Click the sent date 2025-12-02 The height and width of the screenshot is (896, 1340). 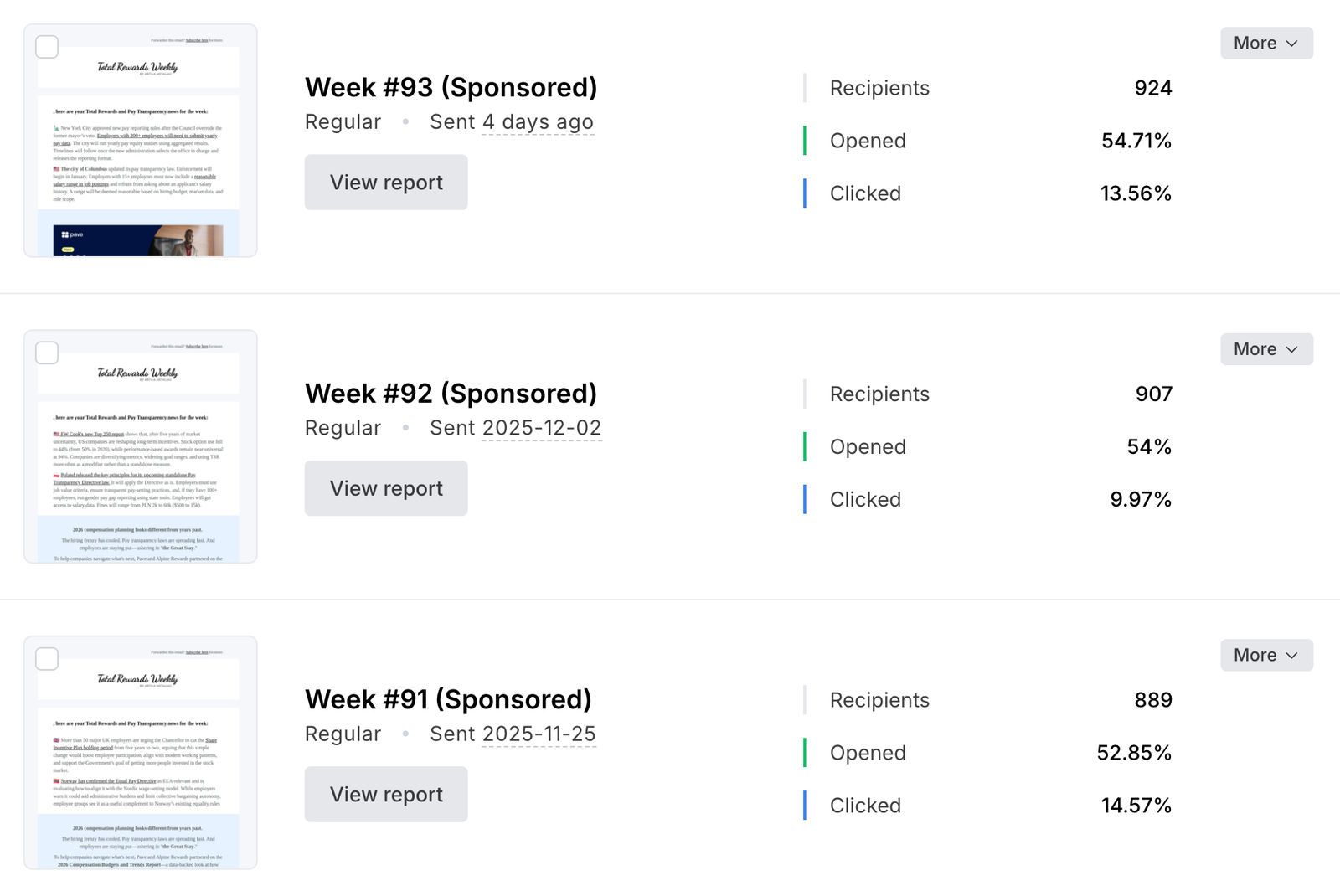pyautogui.click(x=542, y=427)
